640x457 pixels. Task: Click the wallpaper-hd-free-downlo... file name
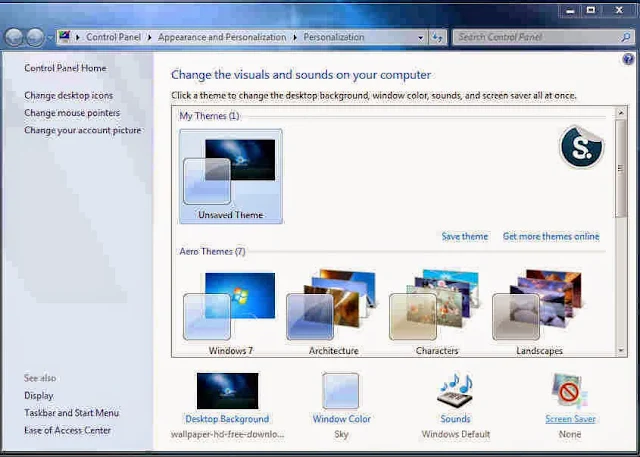227,435
